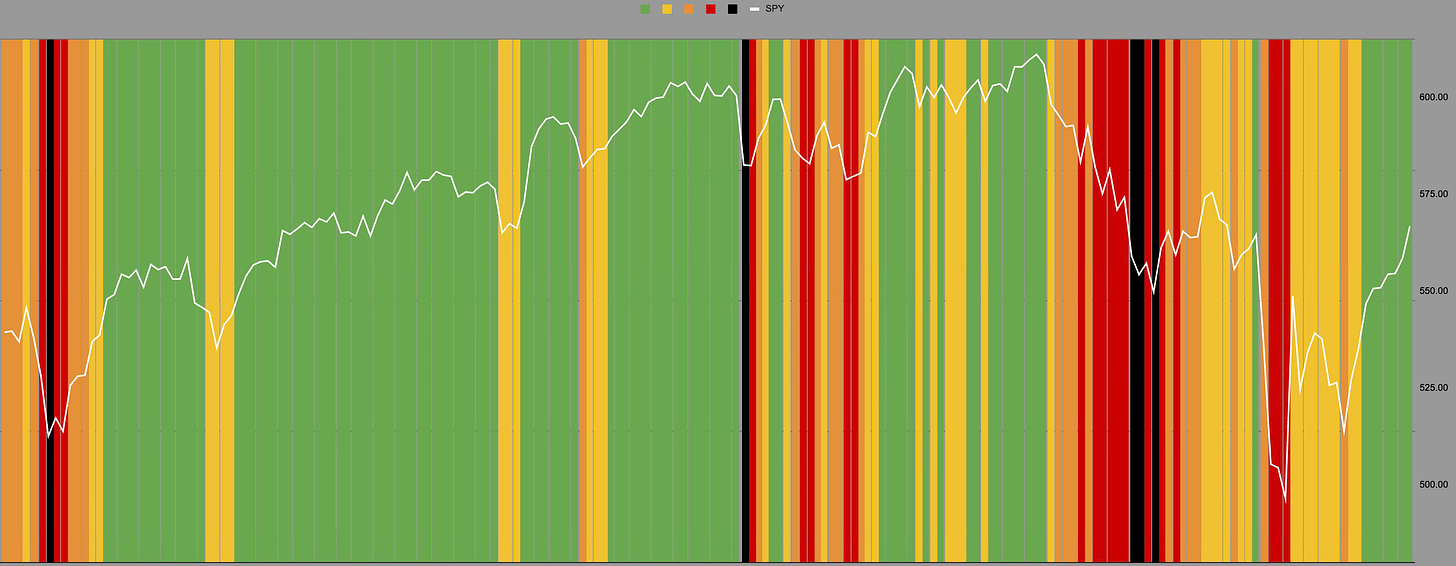The height and width of the screenshot is (566, 1456).
Task: Click the green legend swatch
Action: pos(645,9)
